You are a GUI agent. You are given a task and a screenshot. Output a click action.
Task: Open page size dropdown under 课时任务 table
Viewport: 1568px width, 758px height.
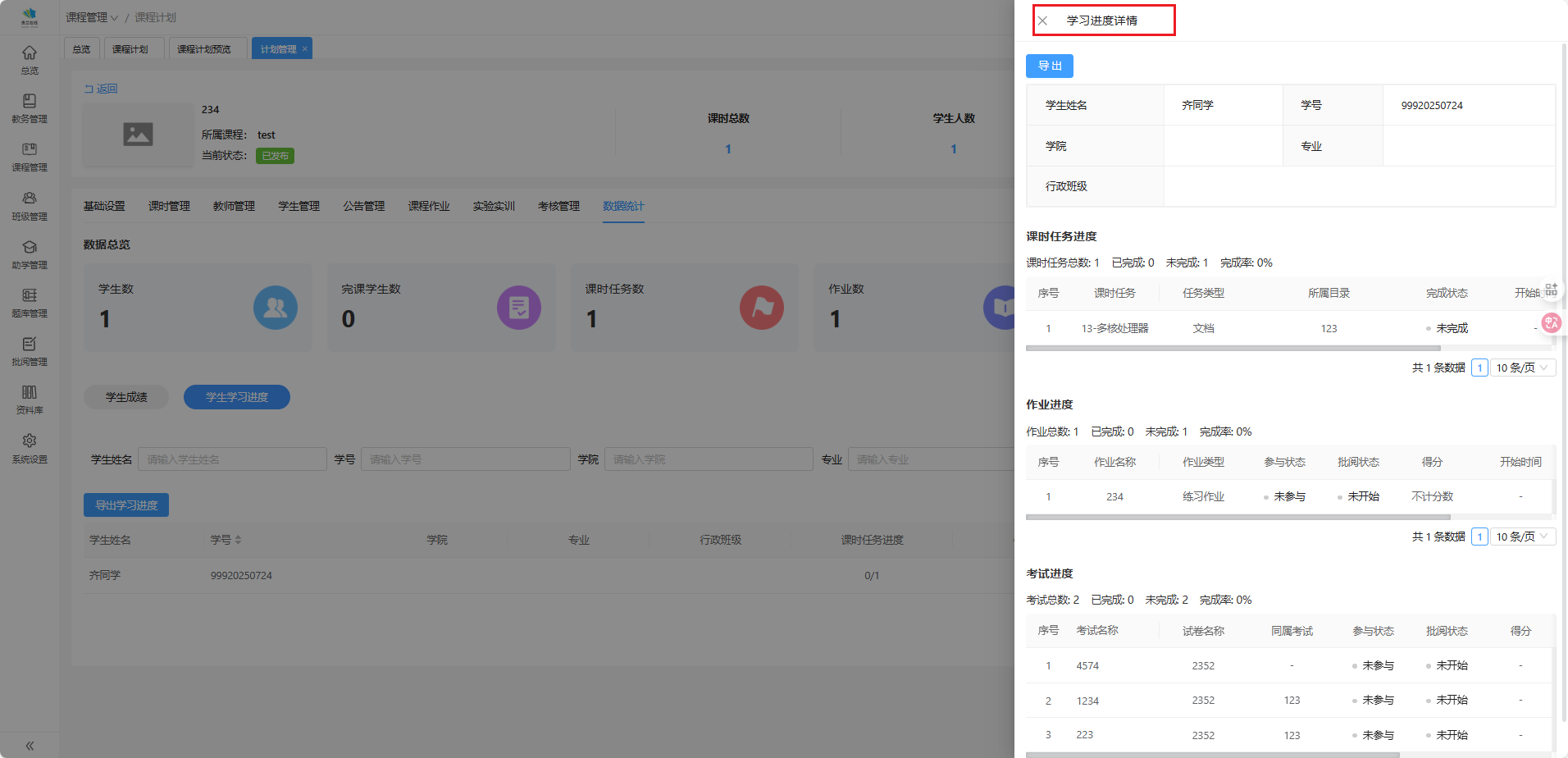point(1522,368)
